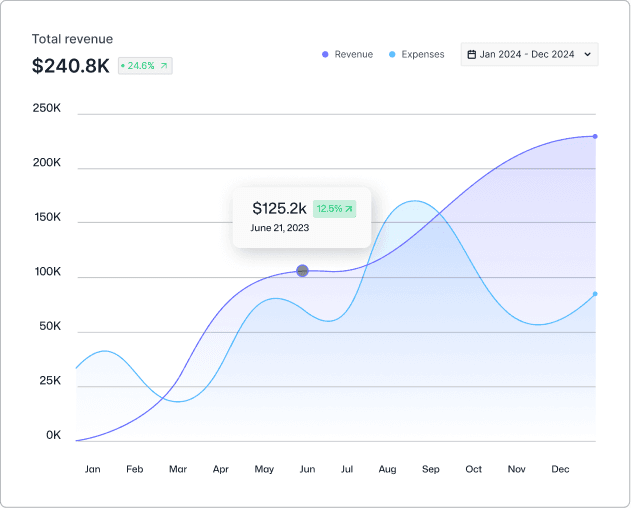Click the $125.2k value in the tooltip

[x=279, y=209]
